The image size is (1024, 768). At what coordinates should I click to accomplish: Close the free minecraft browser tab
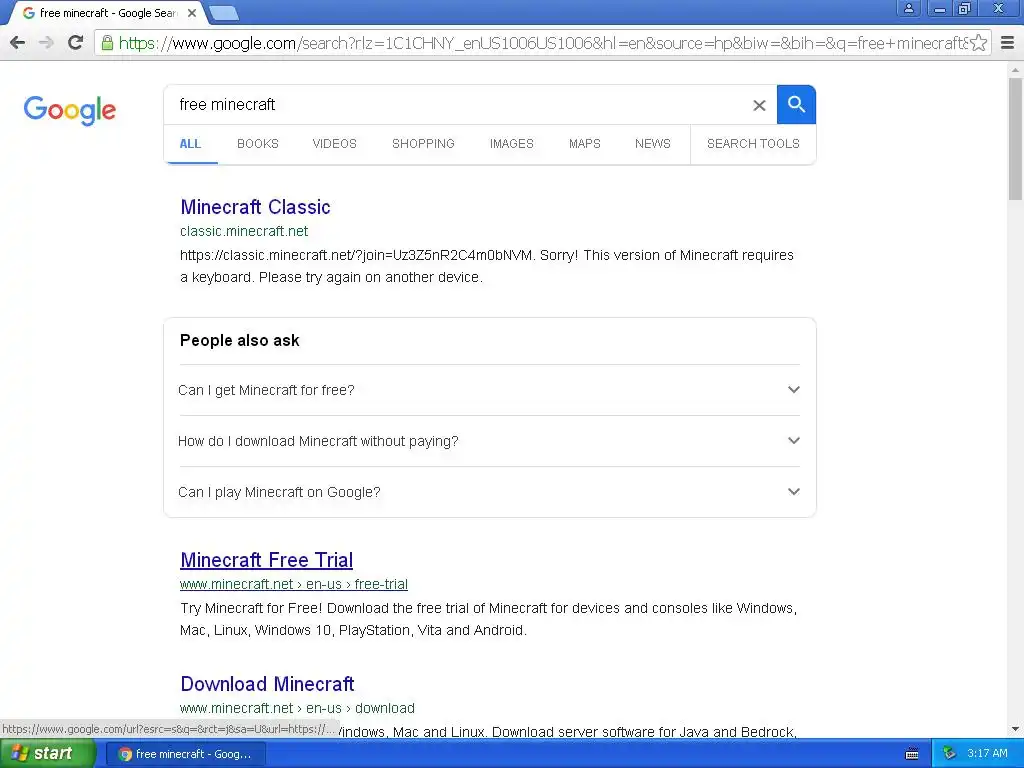coord(192,13)
